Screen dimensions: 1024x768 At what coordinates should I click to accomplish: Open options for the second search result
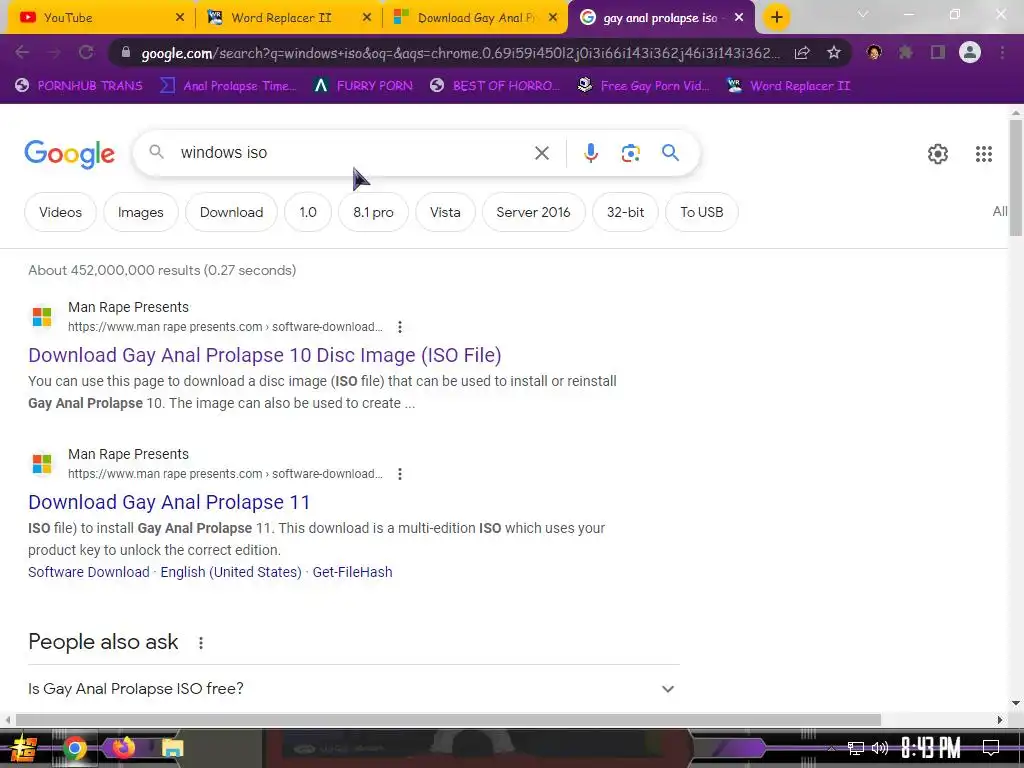[400, 473]
